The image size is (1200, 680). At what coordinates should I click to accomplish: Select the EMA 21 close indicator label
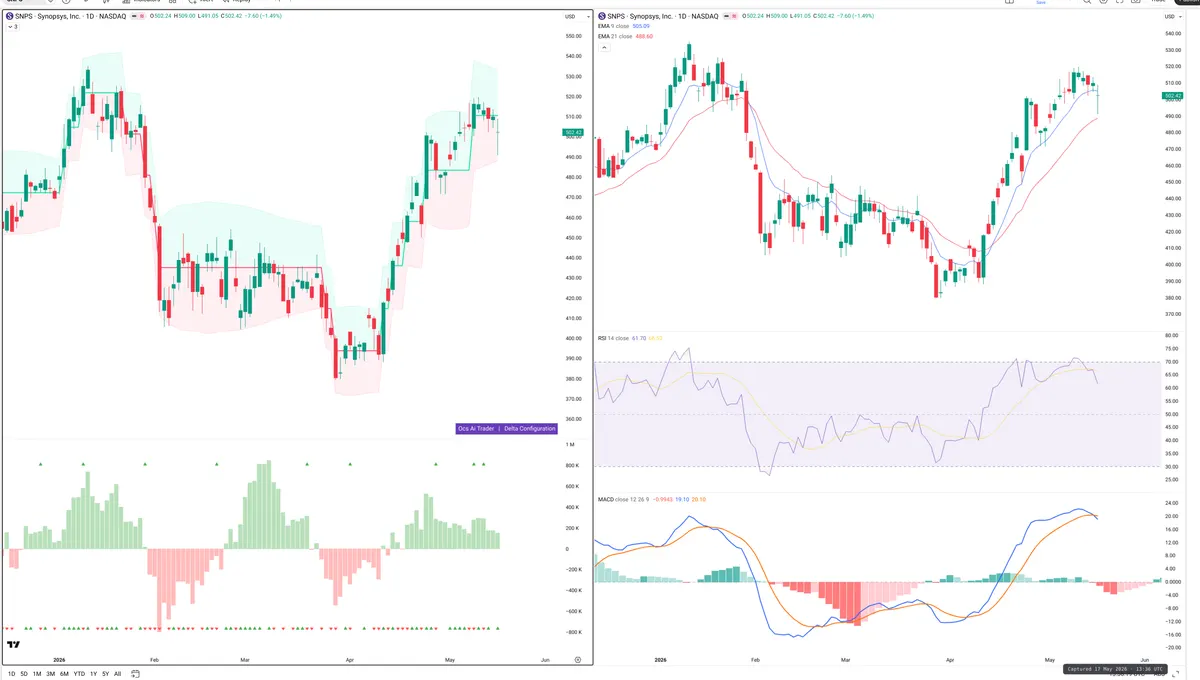(x=615, y=36)
